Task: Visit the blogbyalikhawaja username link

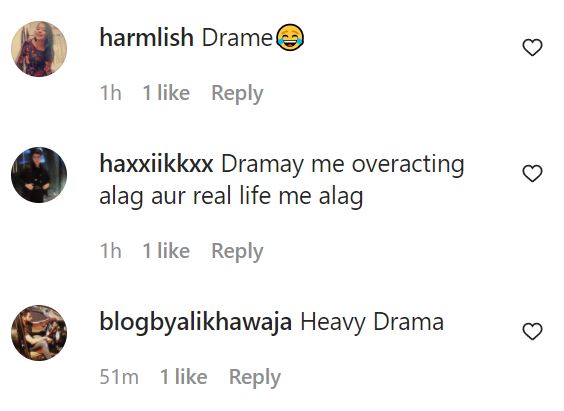Action: (196, 322)
